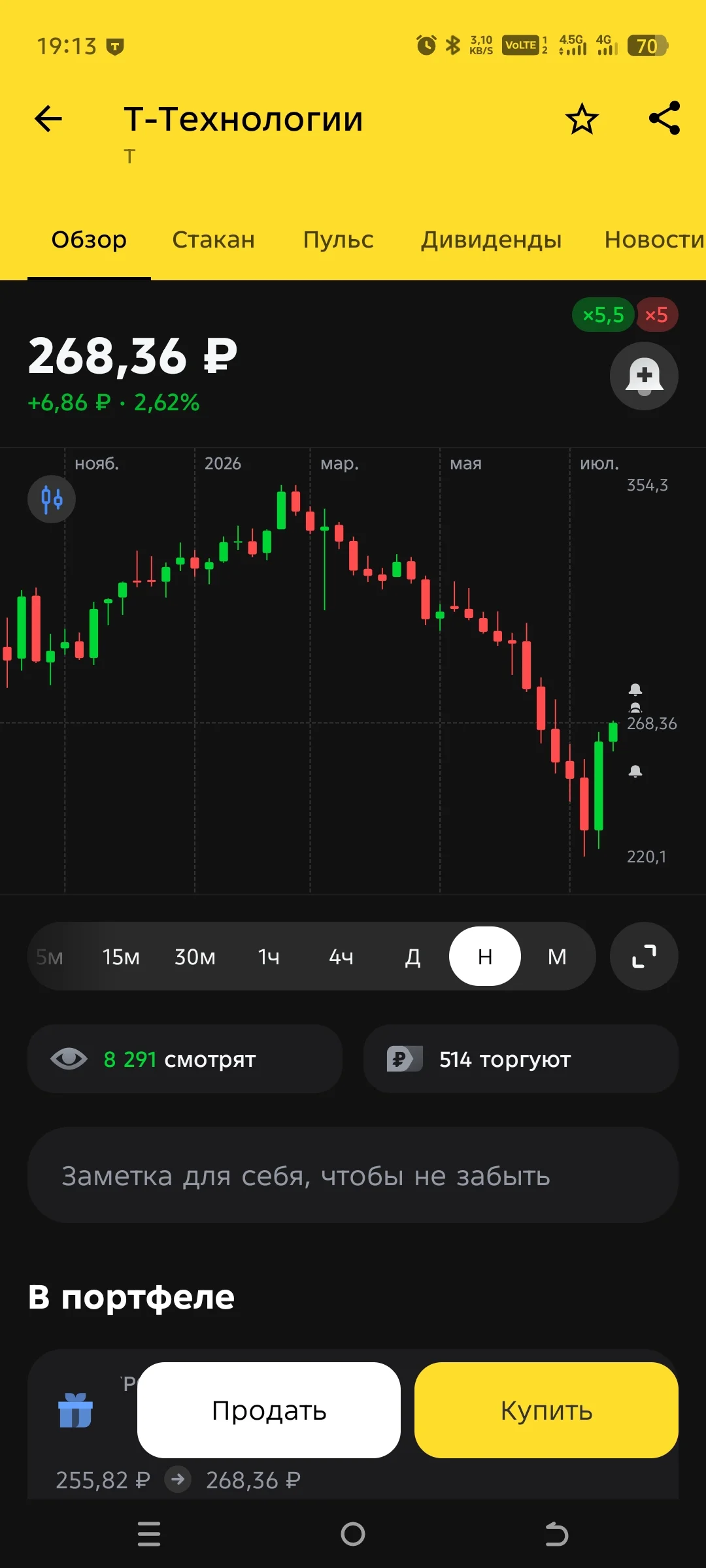Select 1ч chart interval
This screenshot has width=706, height=1568.
[269, 957]
